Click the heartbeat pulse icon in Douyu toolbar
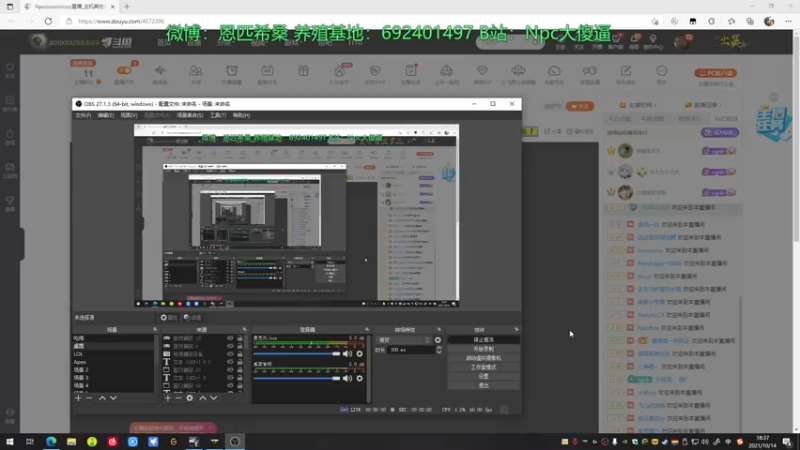The image size is (800, 450). [160, 71]
